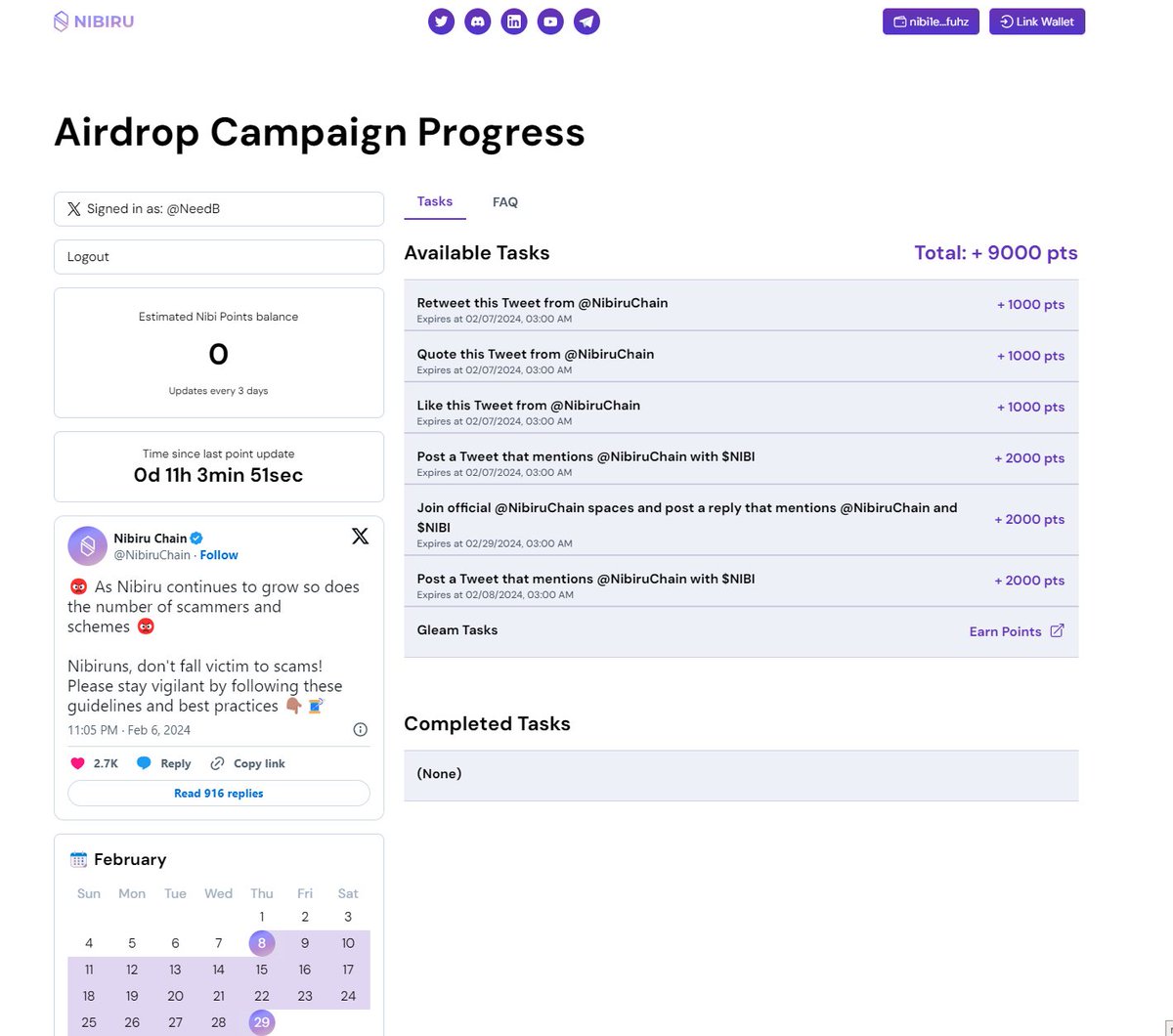This screenshot has height=1036, width=1173.
Task: Switch to the Tasks tab
Action: click(x=435, y=201)
